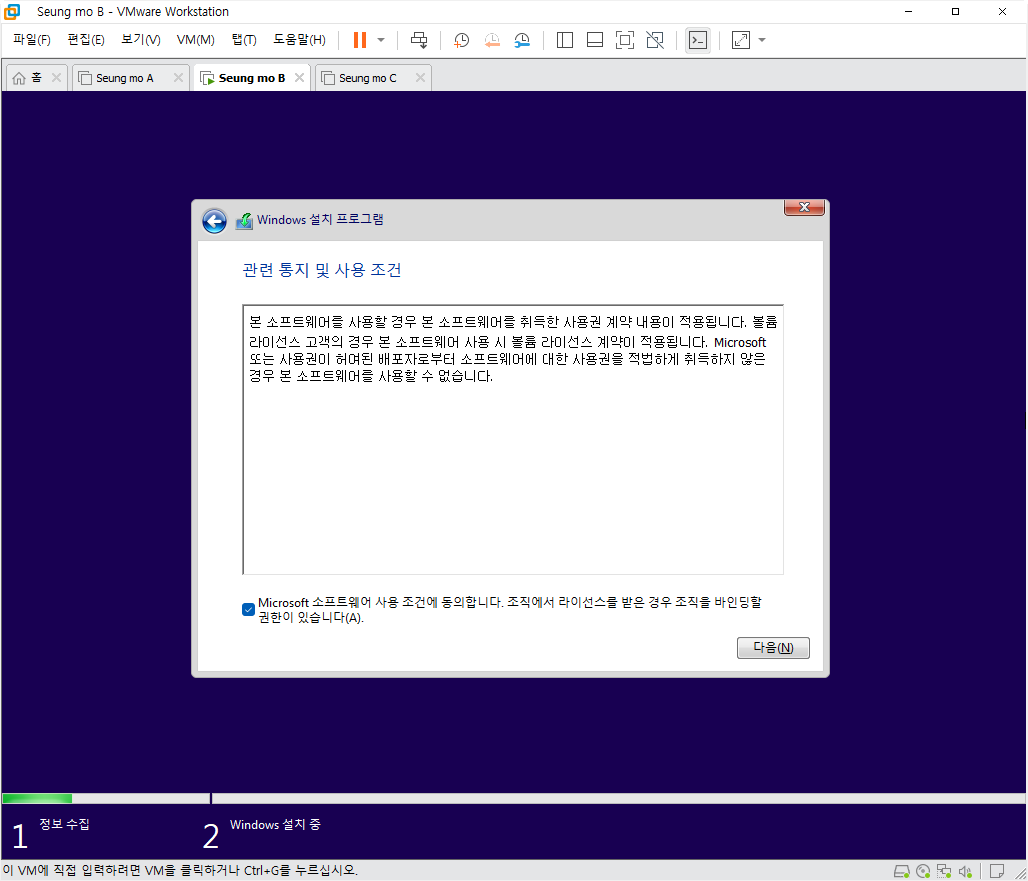Click the Ctrl+G input hint status text
The height and width of the screenshot is (881, 1028).
coord(180,871)
